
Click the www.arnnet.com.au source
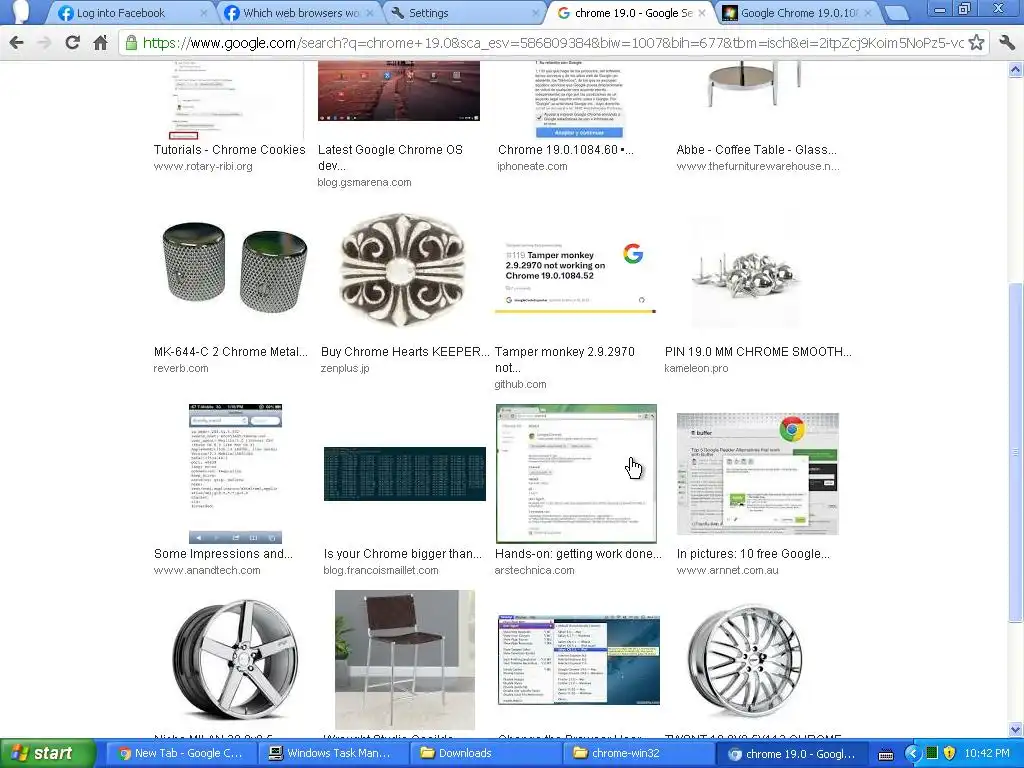(x=728, y=570)
